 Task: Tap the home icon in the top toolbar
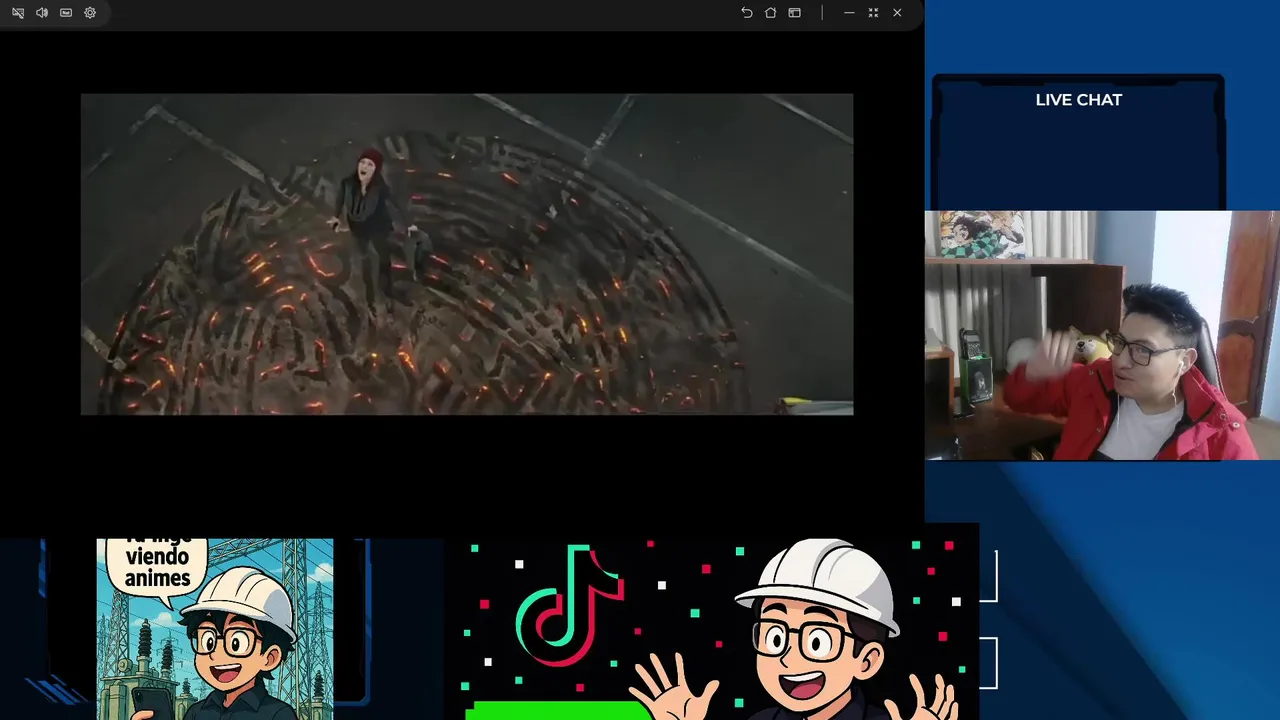pyautogui.click(x=770, y=13)
